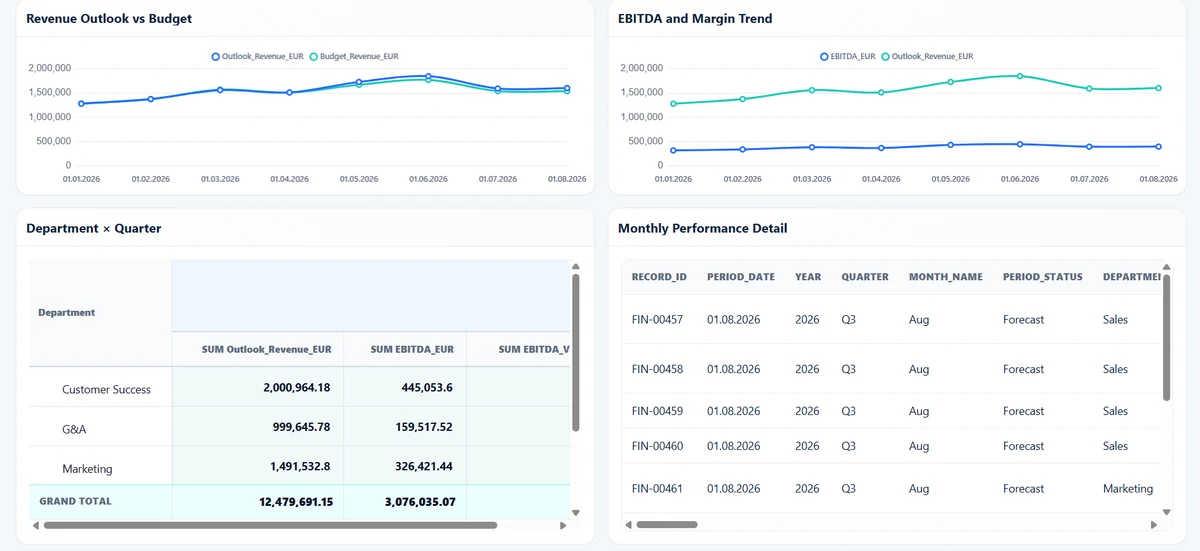Click the Department × Quarter panel title
This screenshot has width=1200, height=551.
[94, 229]
